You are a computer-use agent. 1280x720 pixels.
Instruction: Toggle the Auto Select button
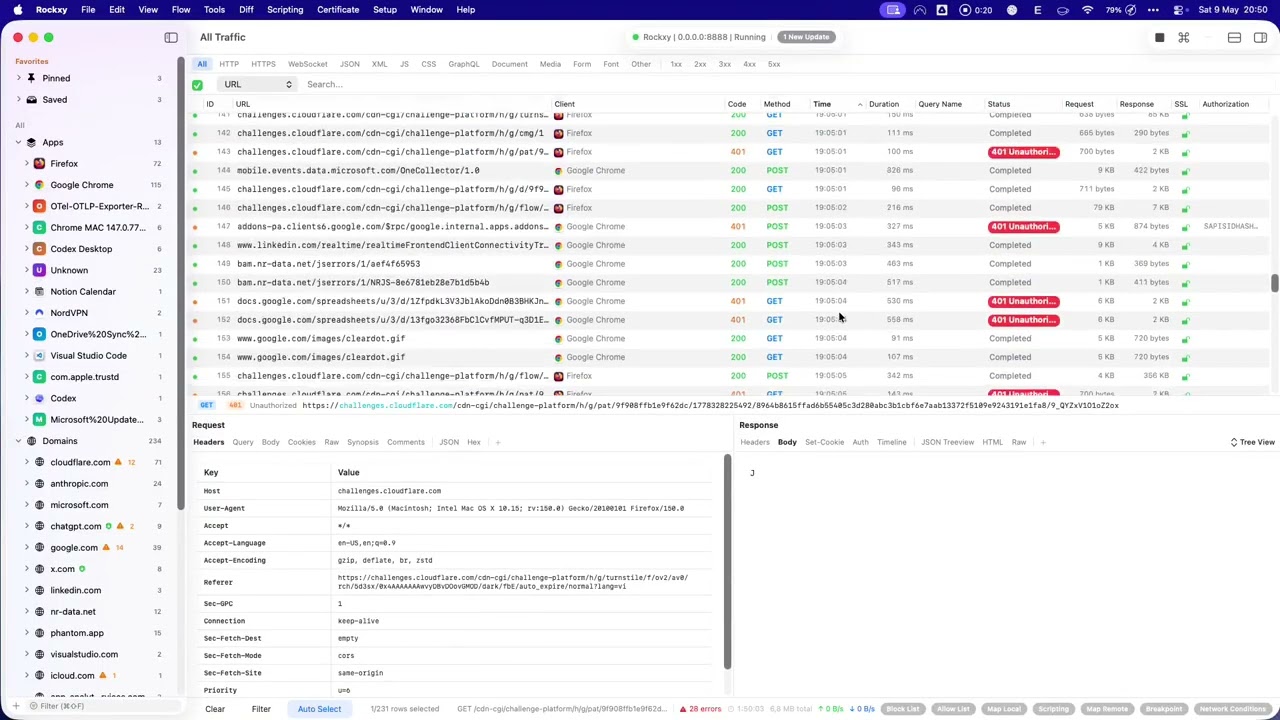(319, 709)
